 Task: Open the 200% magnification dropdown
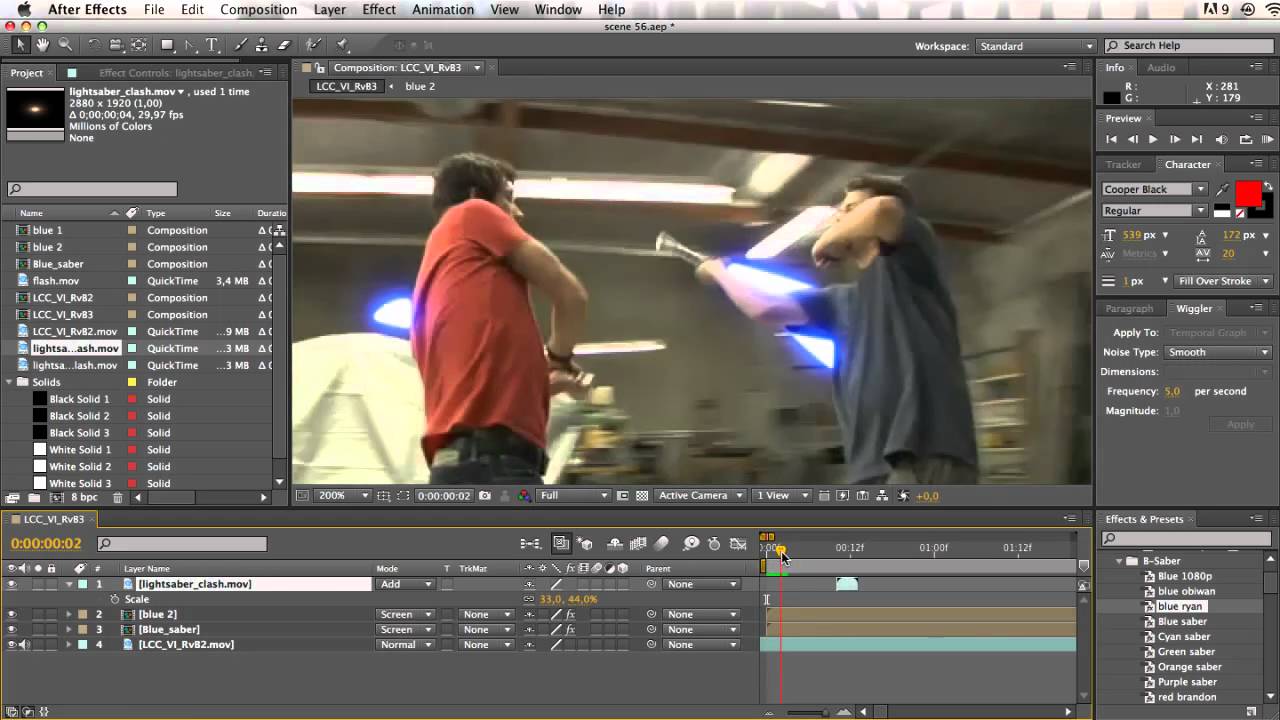click(343, 495)
